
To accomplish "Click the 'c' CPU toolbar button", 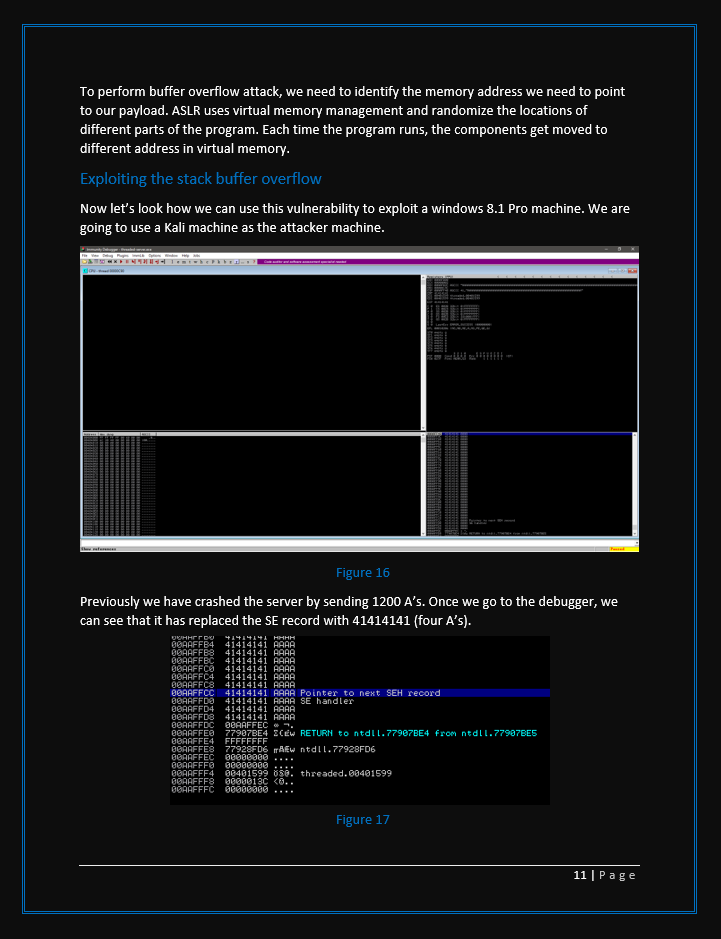I will (x=207, y=262).
